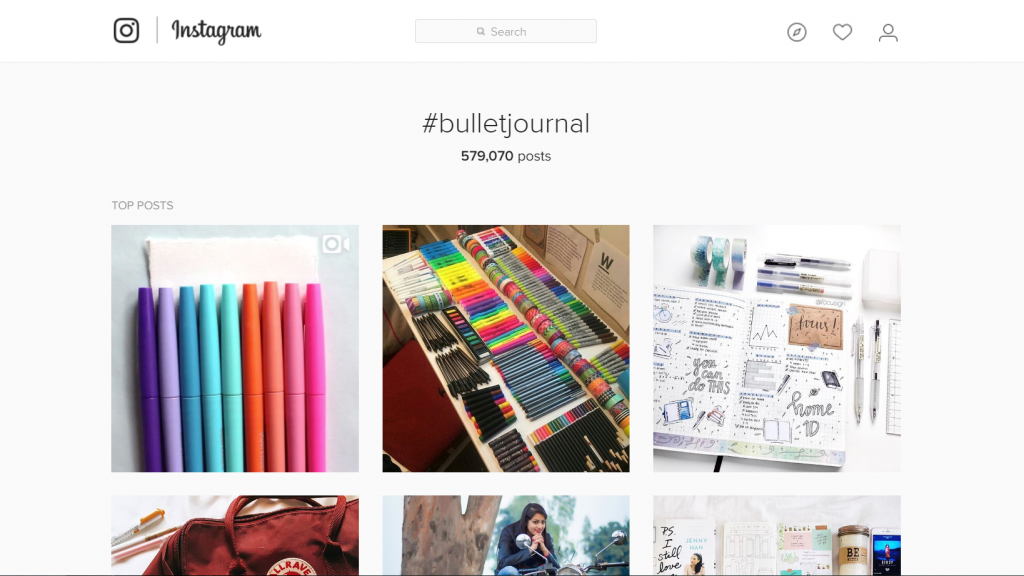Click the #bulletjournal hashtag heading

[x=505, y=123]
